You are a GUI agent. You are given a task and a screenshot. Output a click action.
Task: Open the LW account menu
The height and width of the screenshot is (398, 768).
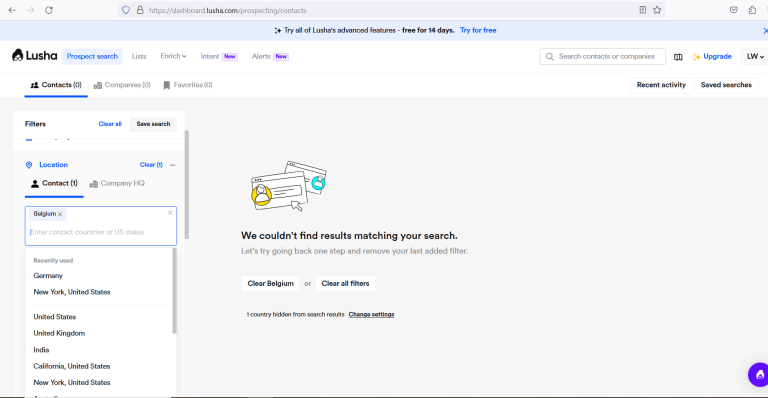tap(754, 57)
